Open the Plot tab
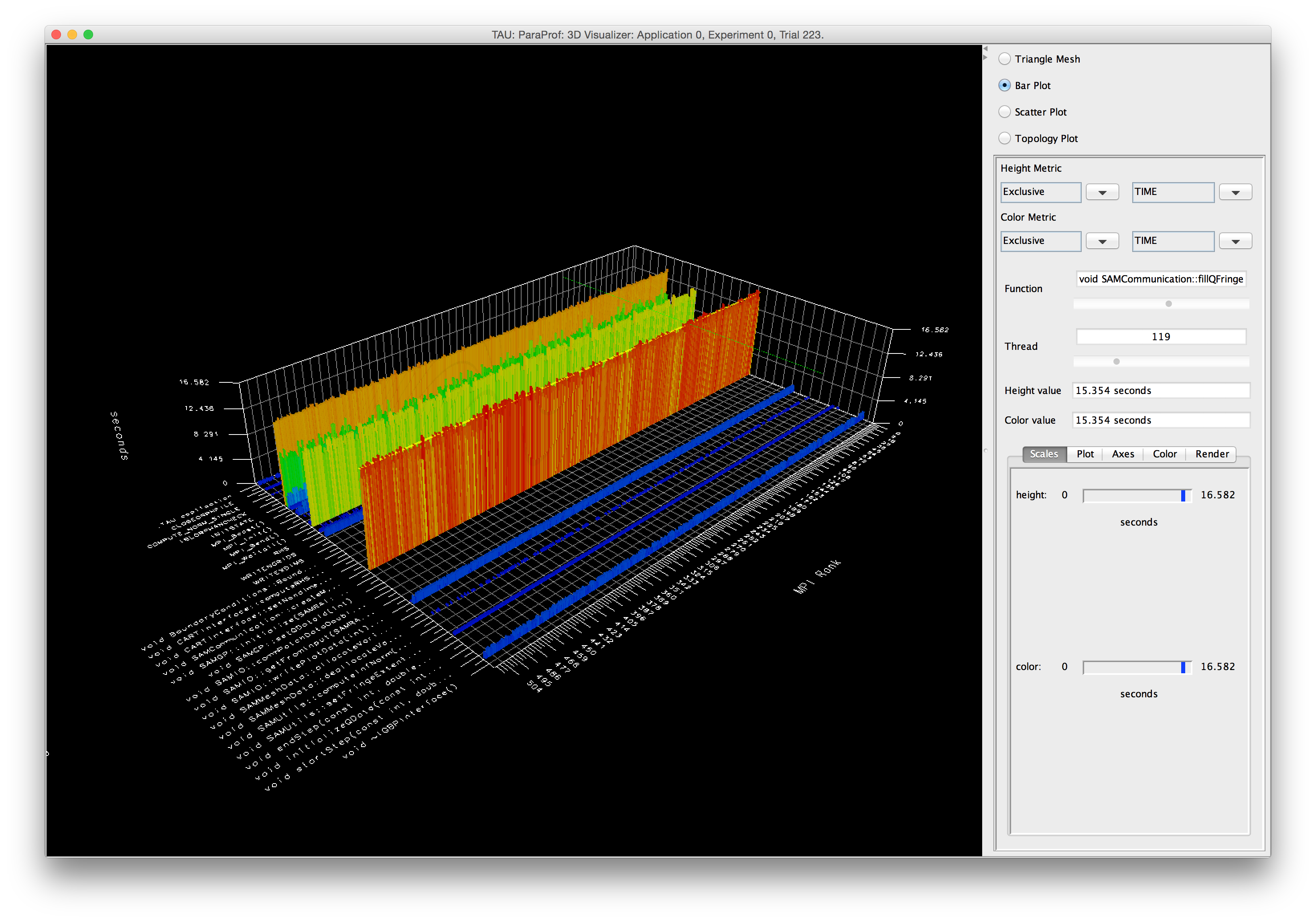Viewport: 1316px width, 922px height. 1085,454
